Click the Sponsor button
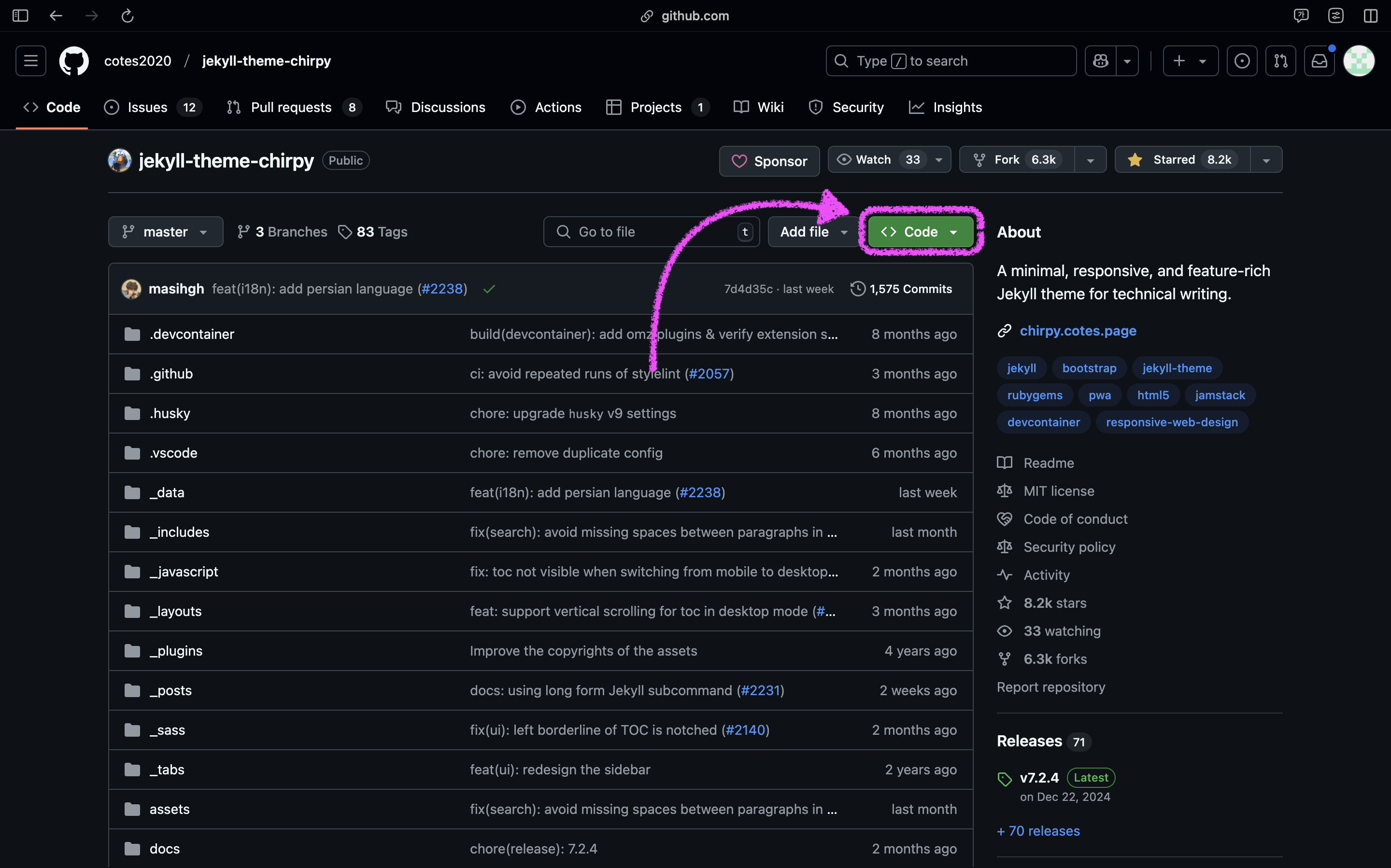This screenshot has height=868, width=1391. pyautogui.click(x=769, y=161)
